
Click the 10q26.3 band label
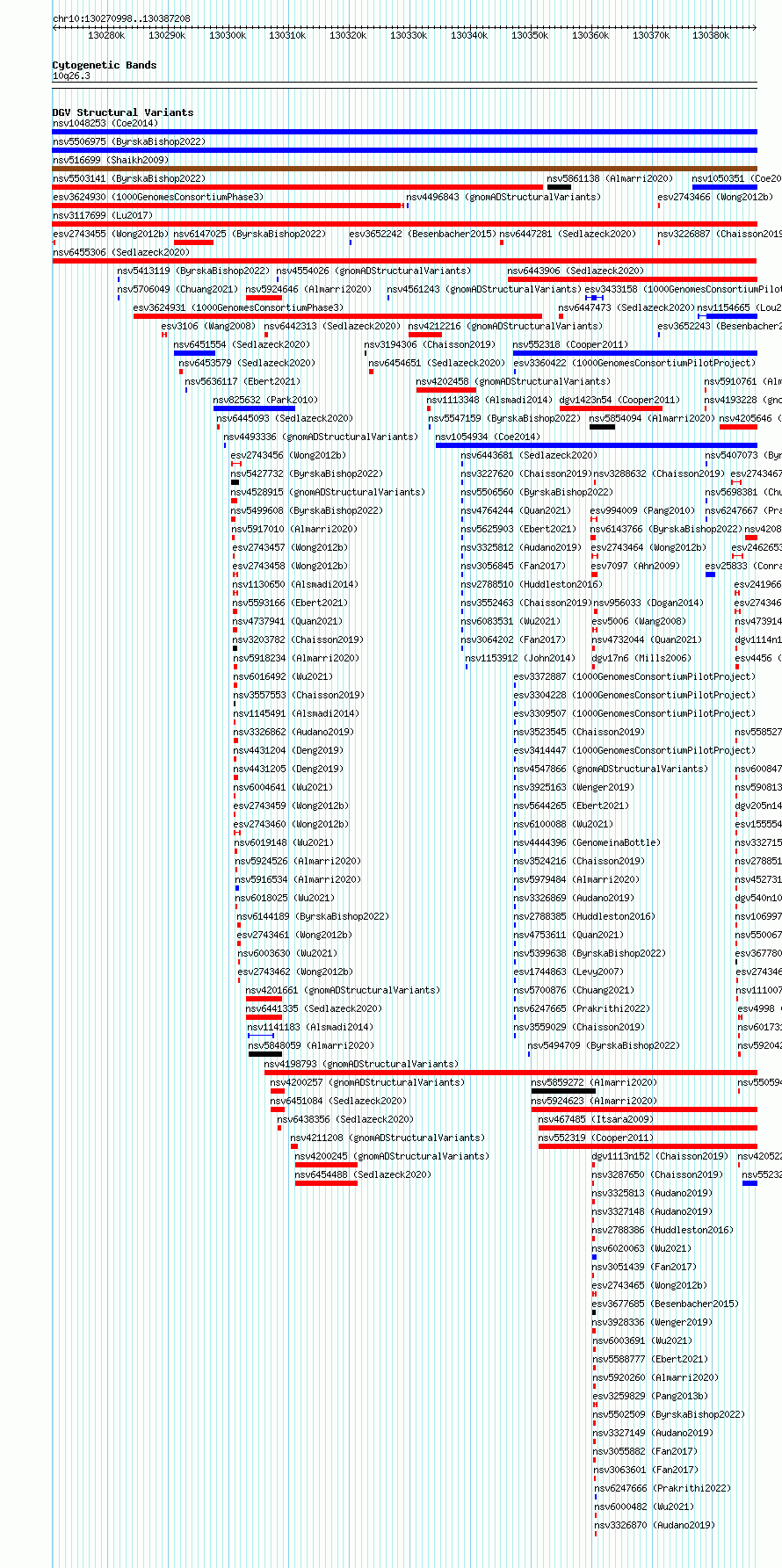click(71, 76)
